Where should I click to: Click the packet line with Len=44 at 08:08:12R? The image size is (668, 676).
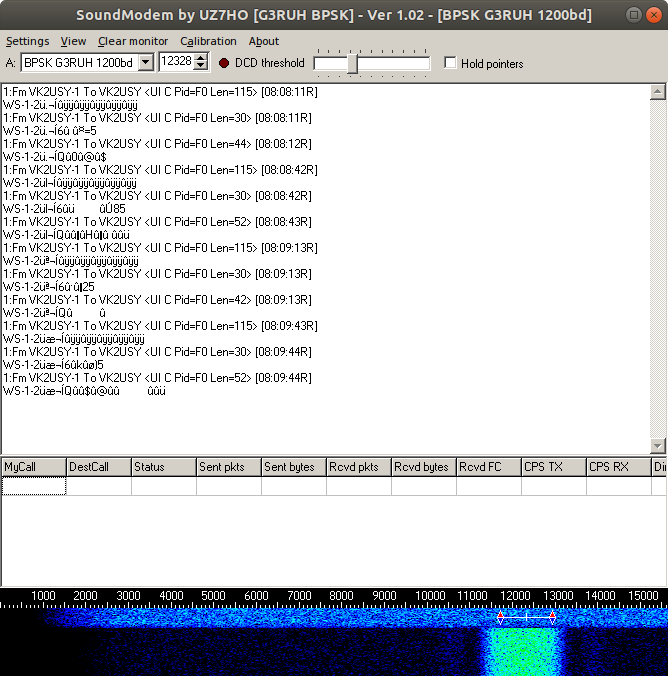click(x=157, y=144)
